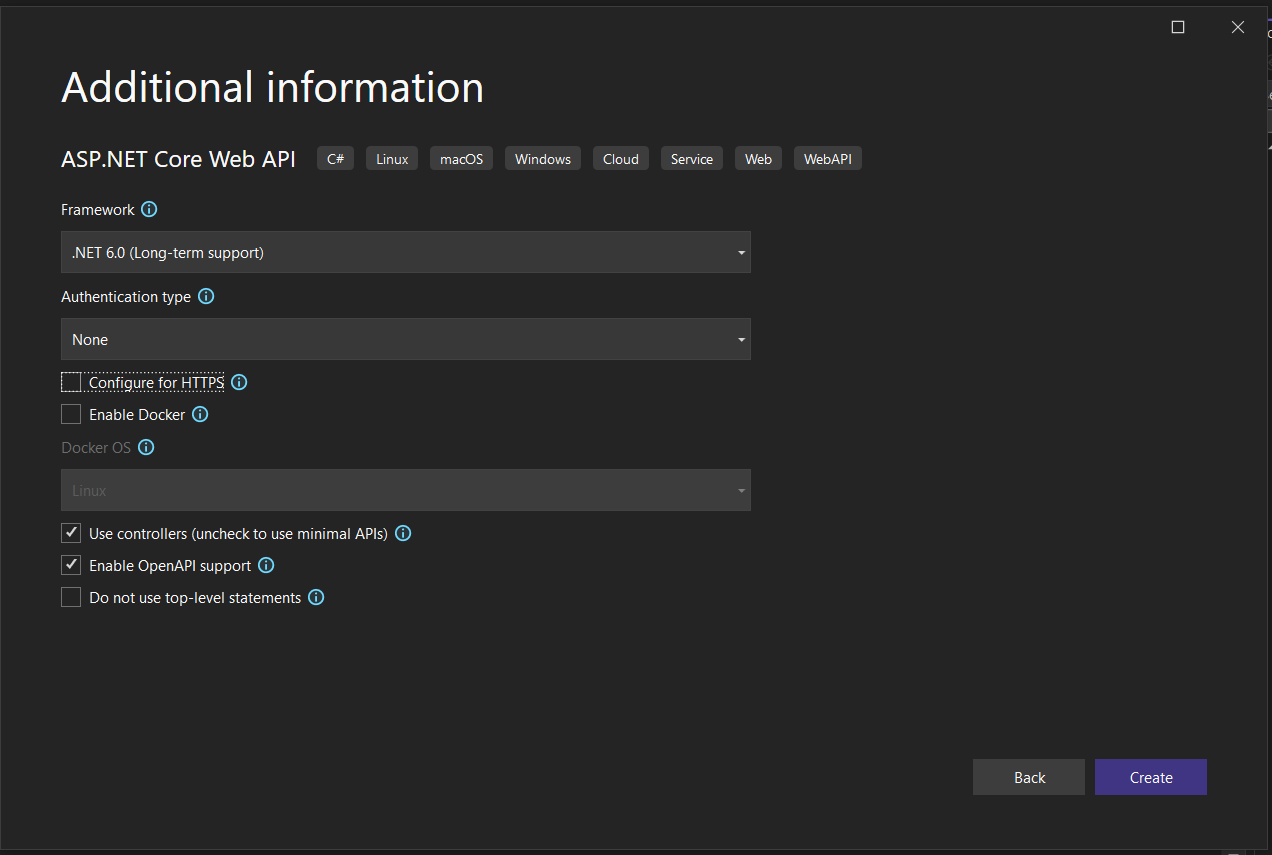
Task: Expand the Authentication type dropdown
Action: click(405, 340)
